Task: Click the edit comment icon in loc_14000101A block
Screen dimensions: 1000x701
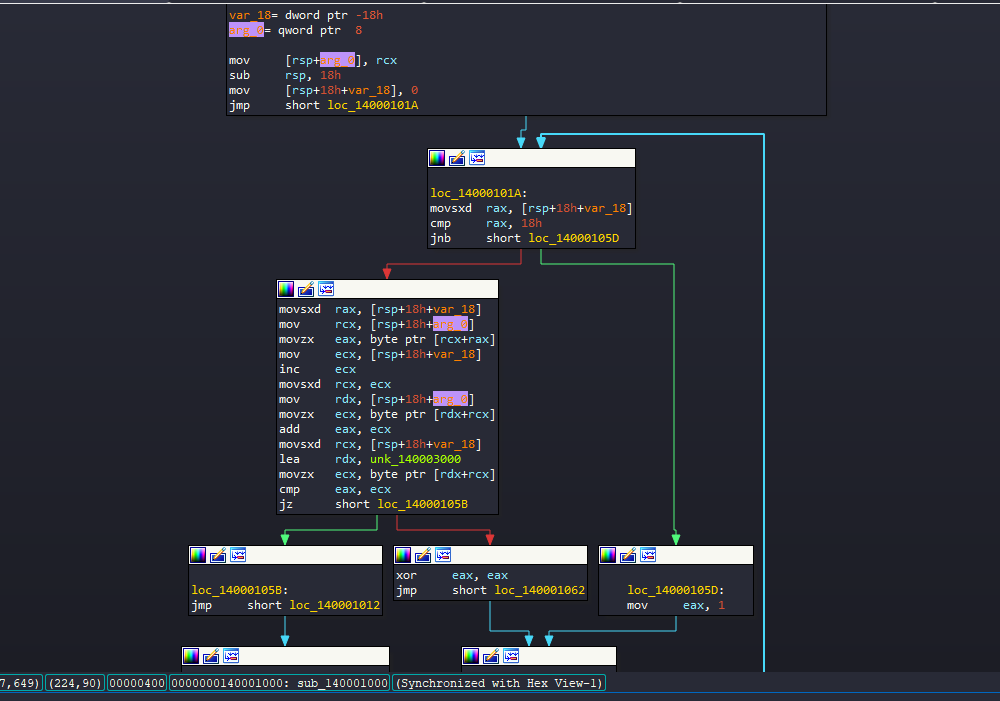Action: coord(457,158)
